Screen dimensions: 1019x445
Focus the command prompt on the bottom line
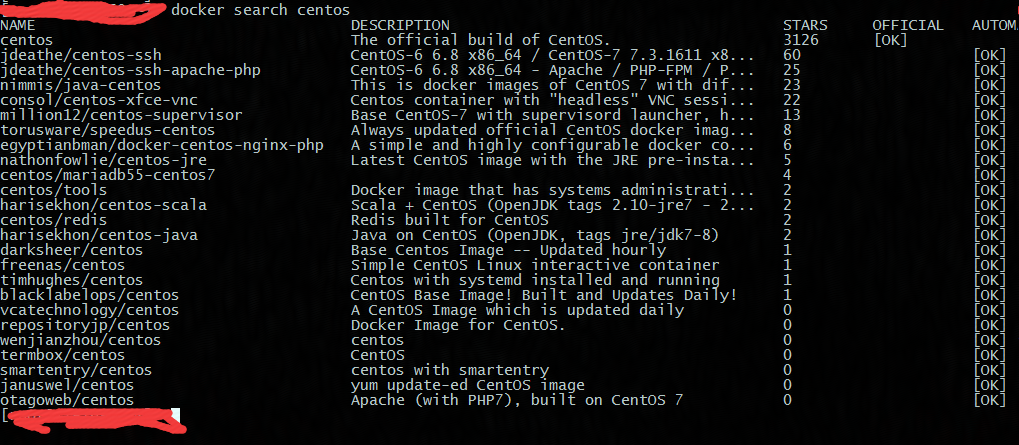90,414
